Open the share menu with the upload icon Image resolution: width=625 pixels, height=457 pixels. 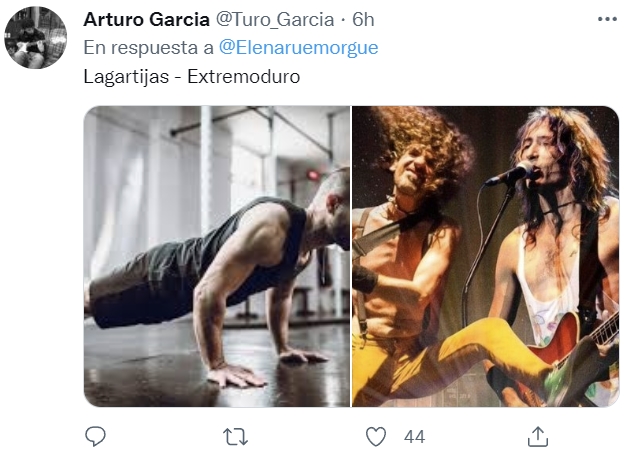pos(538,436)
